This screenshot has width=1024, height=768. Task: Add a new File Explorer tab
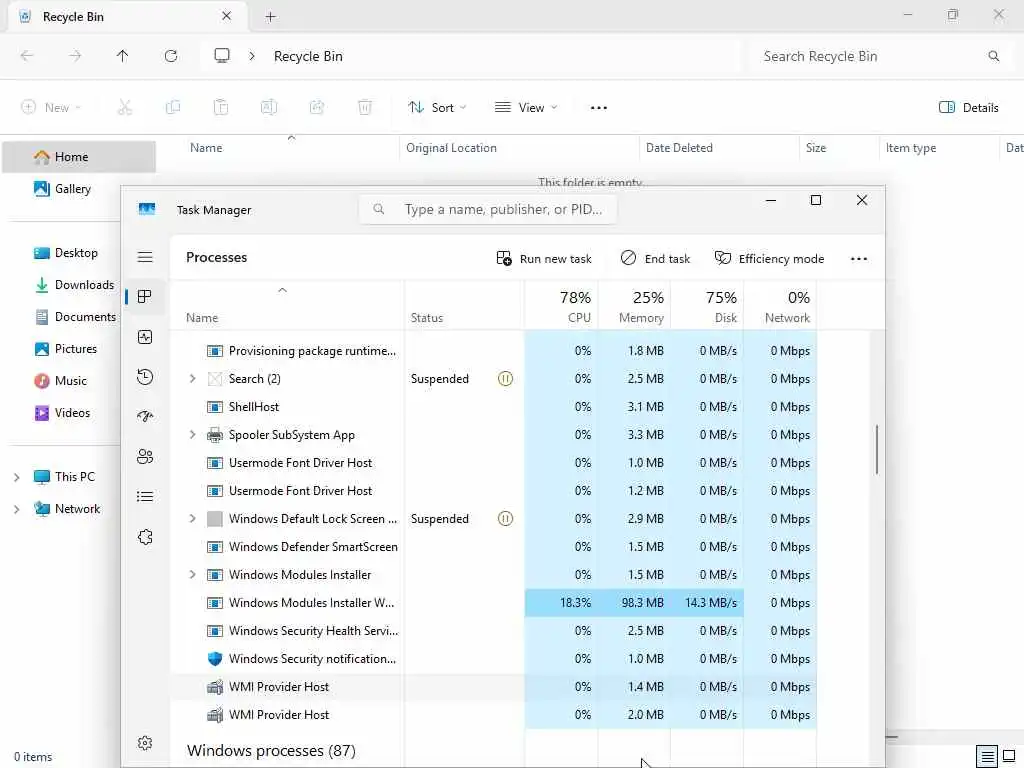[270, 17]
